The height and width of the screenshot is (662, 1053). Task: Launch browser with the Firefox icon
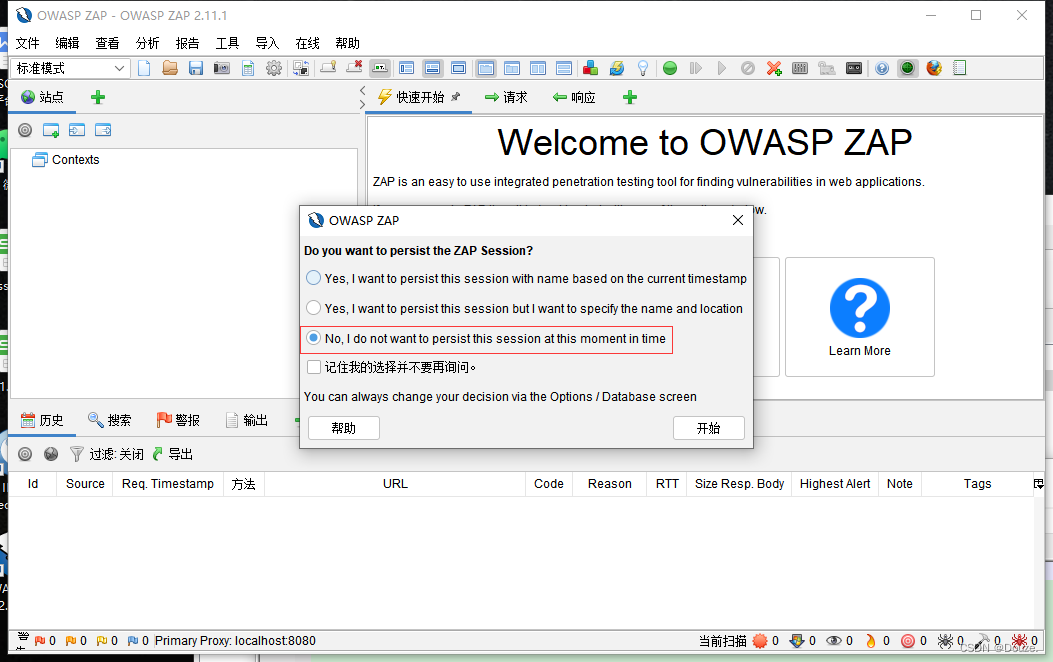pos(933,68)
